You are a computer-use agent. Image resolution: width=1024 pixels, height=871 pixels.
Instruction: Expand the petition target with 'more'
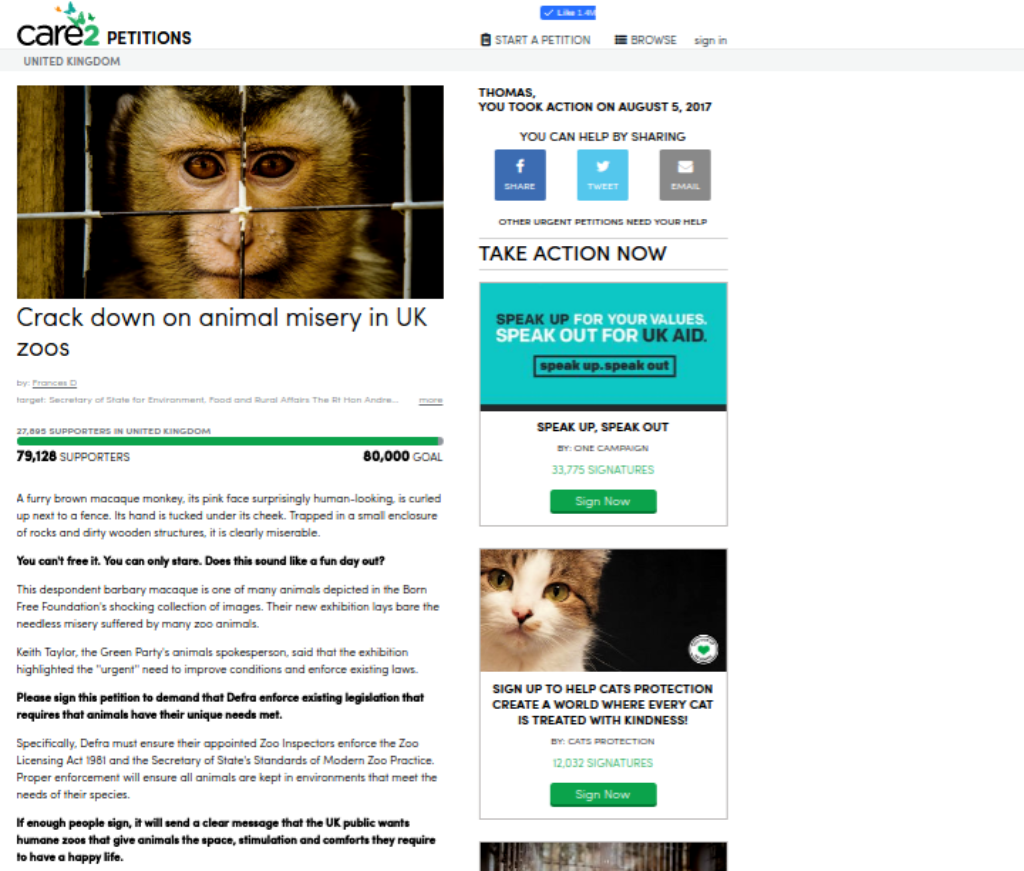[x=430, y=400]
